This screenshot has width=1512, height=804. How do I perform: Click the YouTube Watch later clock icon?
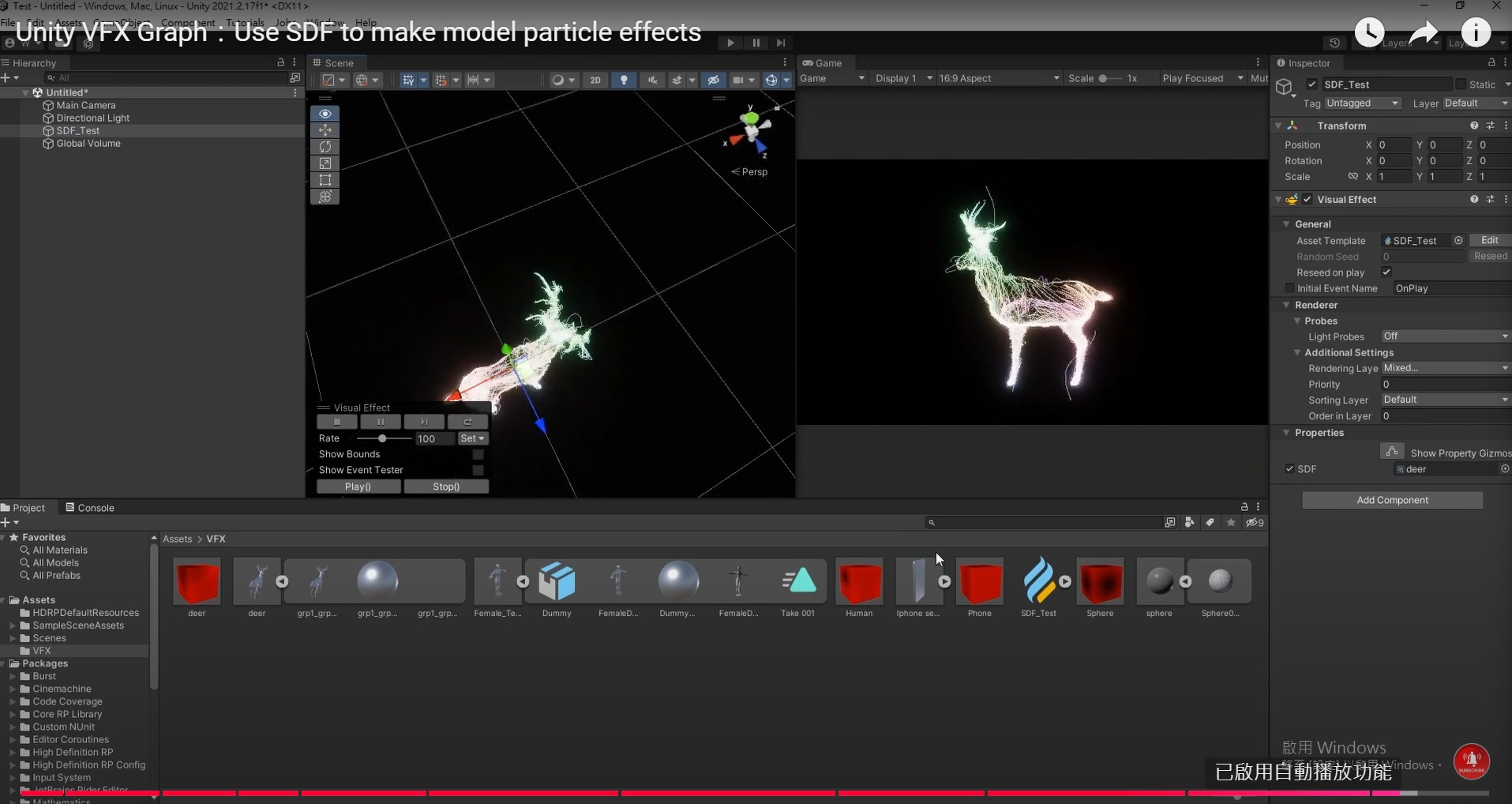pyautogui.click(x=1369, y=32)
